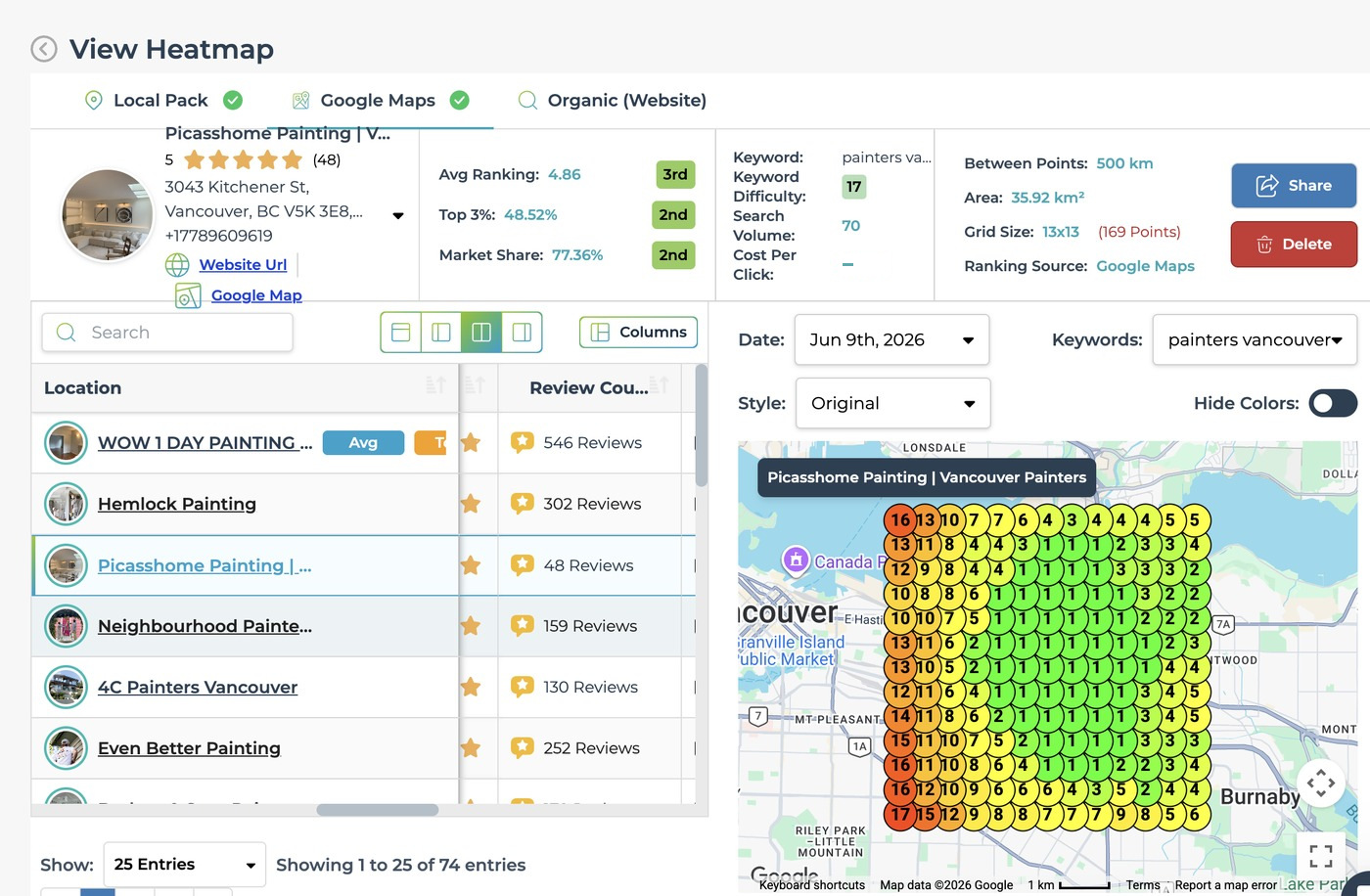
Task: Open the WOW 1 DAY PAINTING listing link
Action: tap(205, 443)
